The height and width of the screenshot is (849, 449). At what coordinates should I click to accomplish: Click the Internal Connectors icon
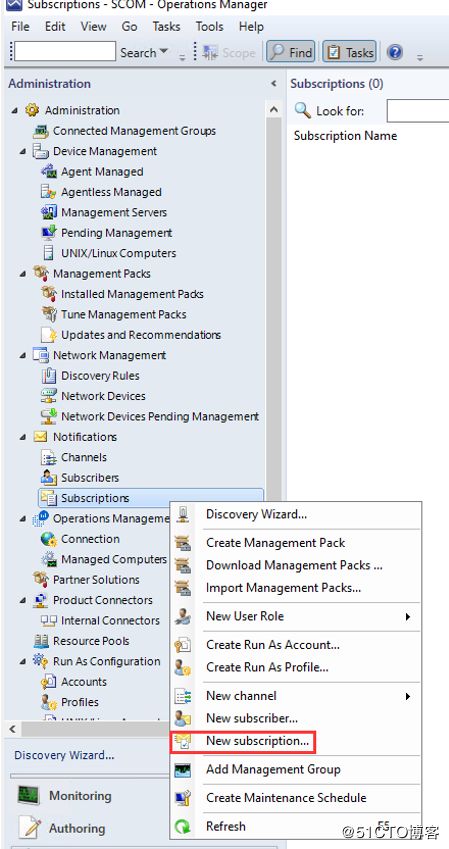pyautogui.click(x=49, y=621)
